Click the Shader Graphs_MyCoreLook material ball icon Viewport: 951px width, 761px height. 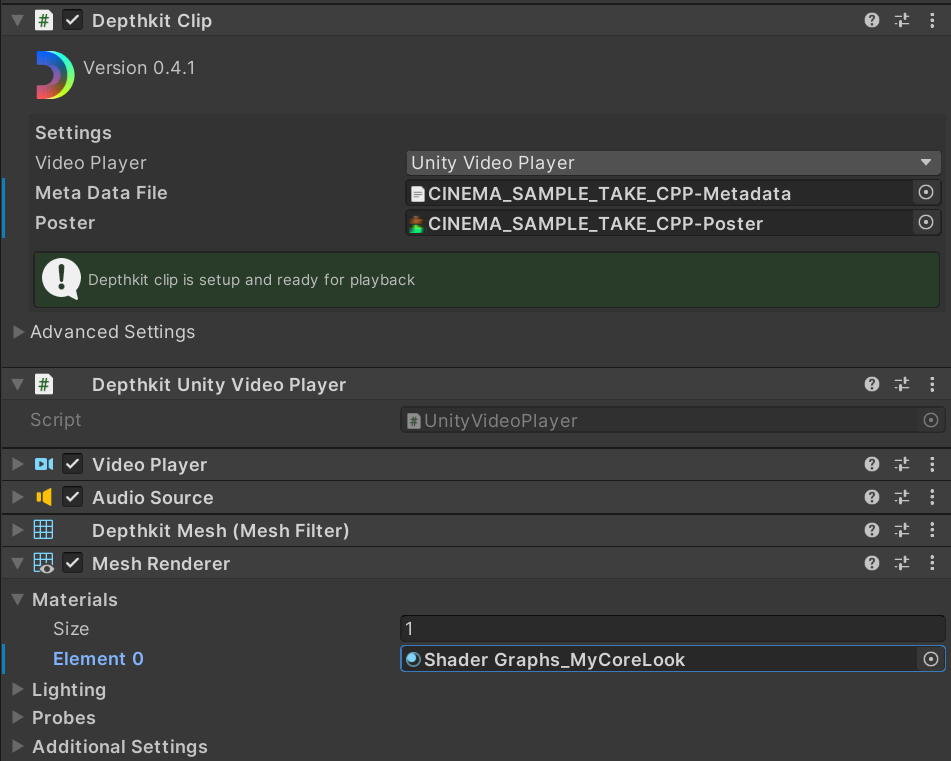pyautogui.click(x=411, y=659)
